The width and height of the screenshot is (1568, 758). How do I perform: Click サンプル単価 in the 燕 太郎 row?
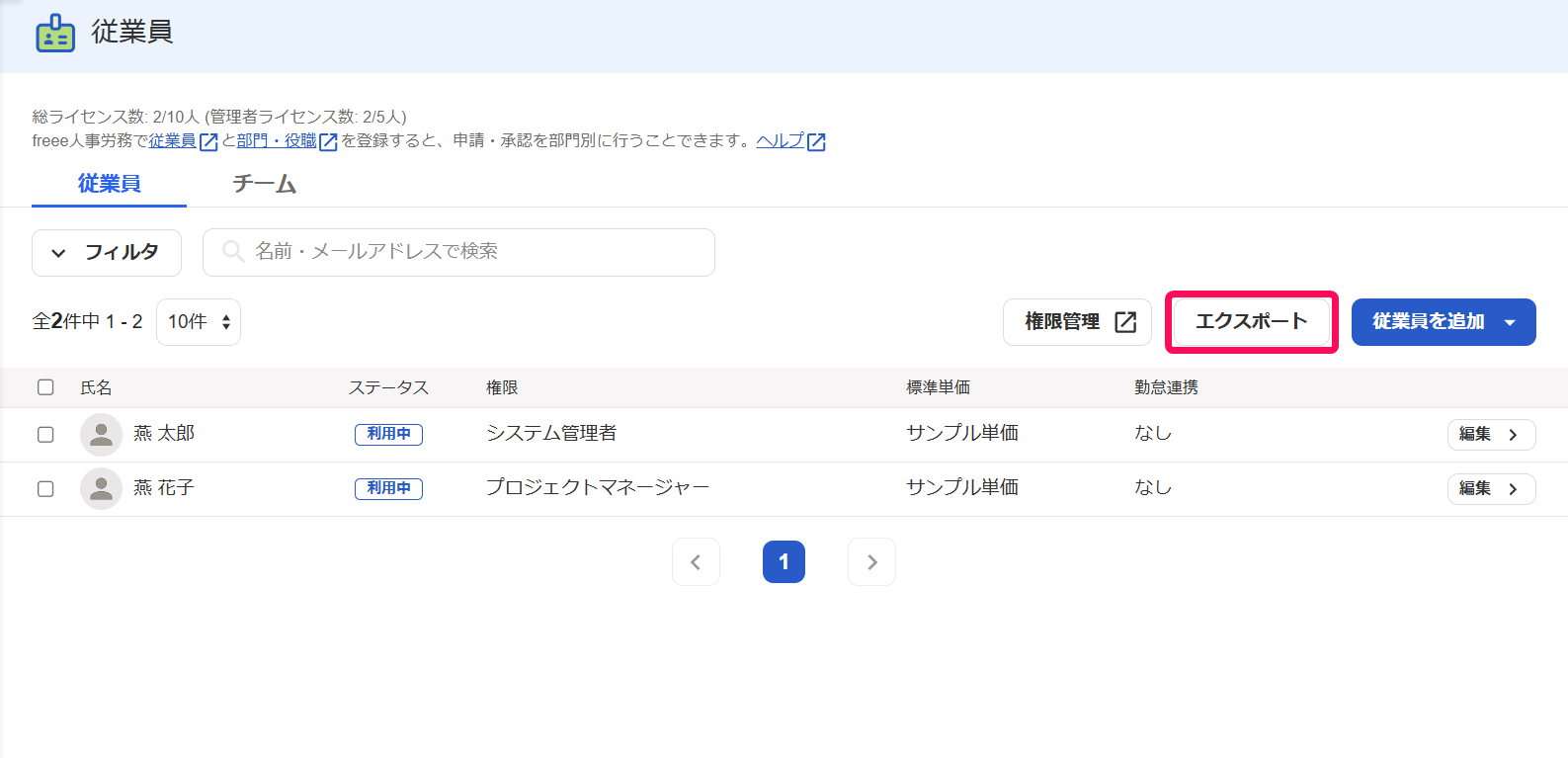point(962,434)
